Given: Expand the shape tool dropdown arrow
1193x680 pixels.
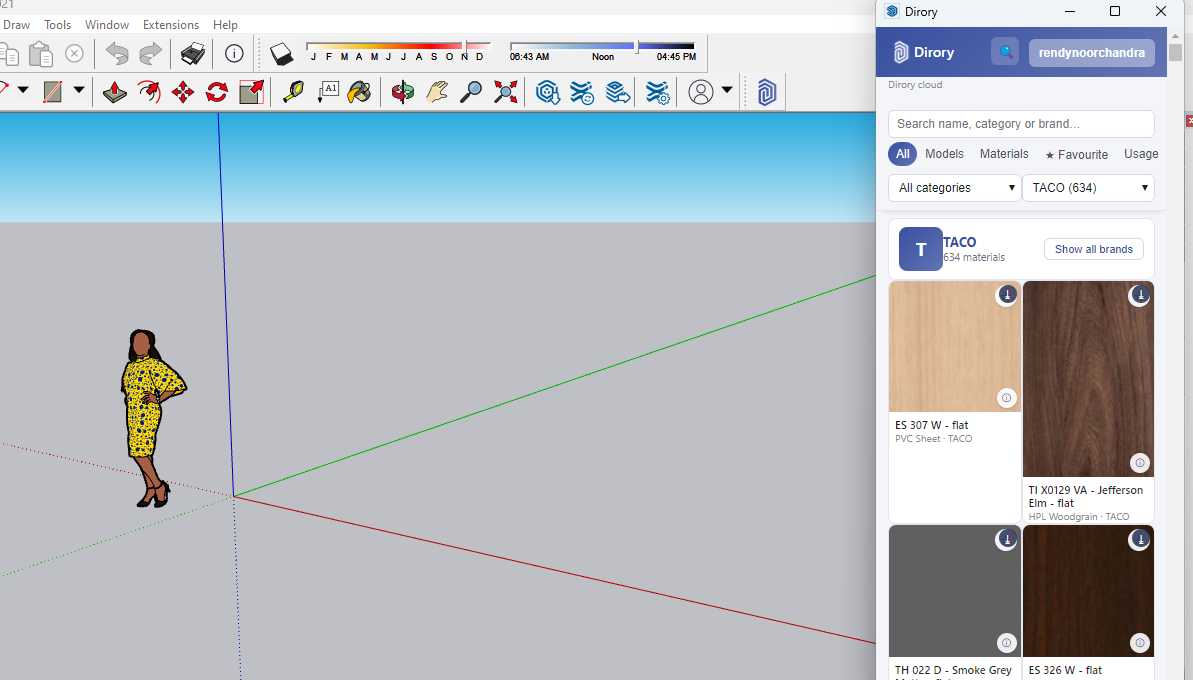Looking at the screenshot, I should pos(78,90).
